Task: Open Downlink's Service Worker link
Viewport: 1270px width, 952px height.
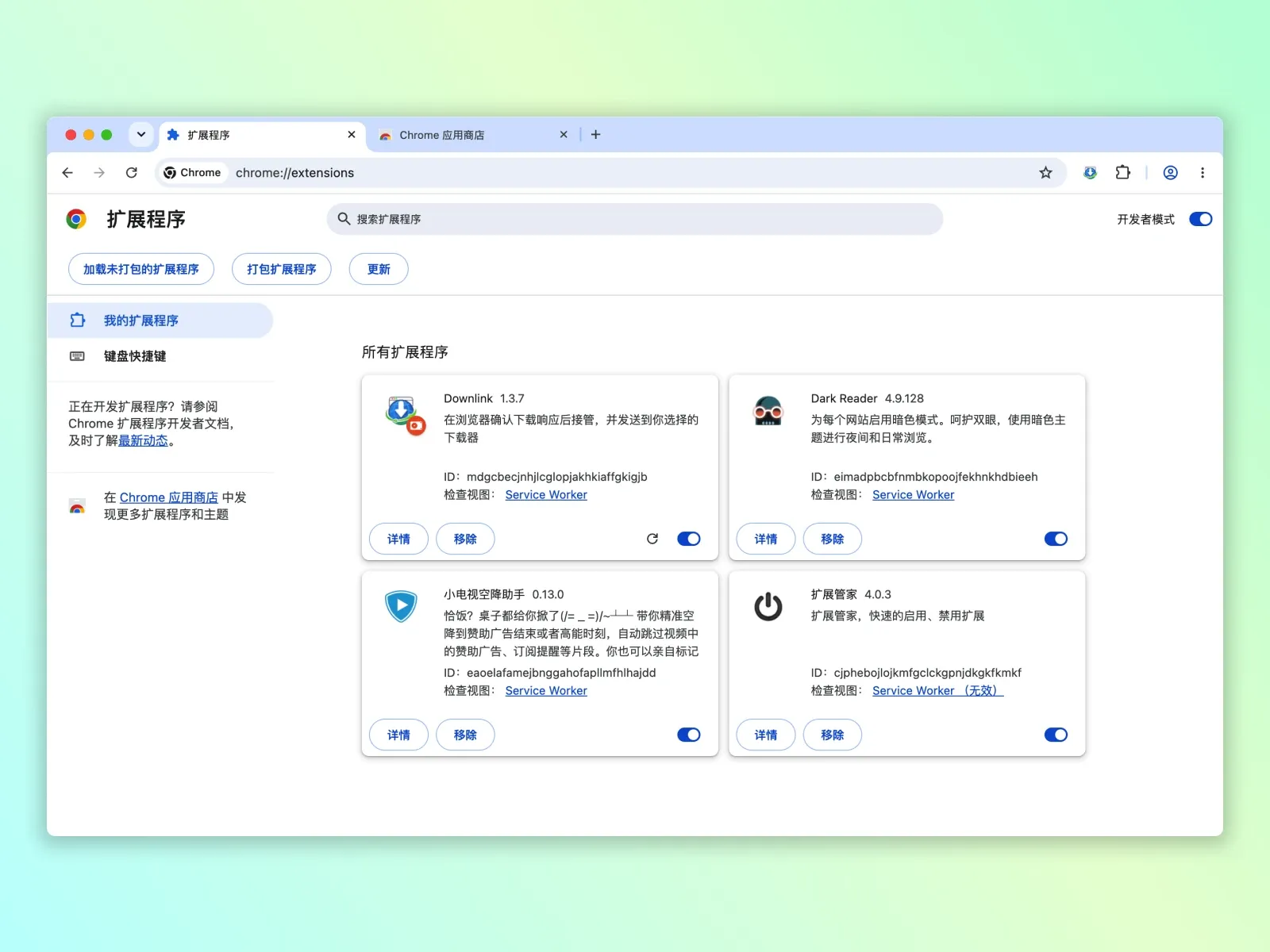Action: pos(546,495)
